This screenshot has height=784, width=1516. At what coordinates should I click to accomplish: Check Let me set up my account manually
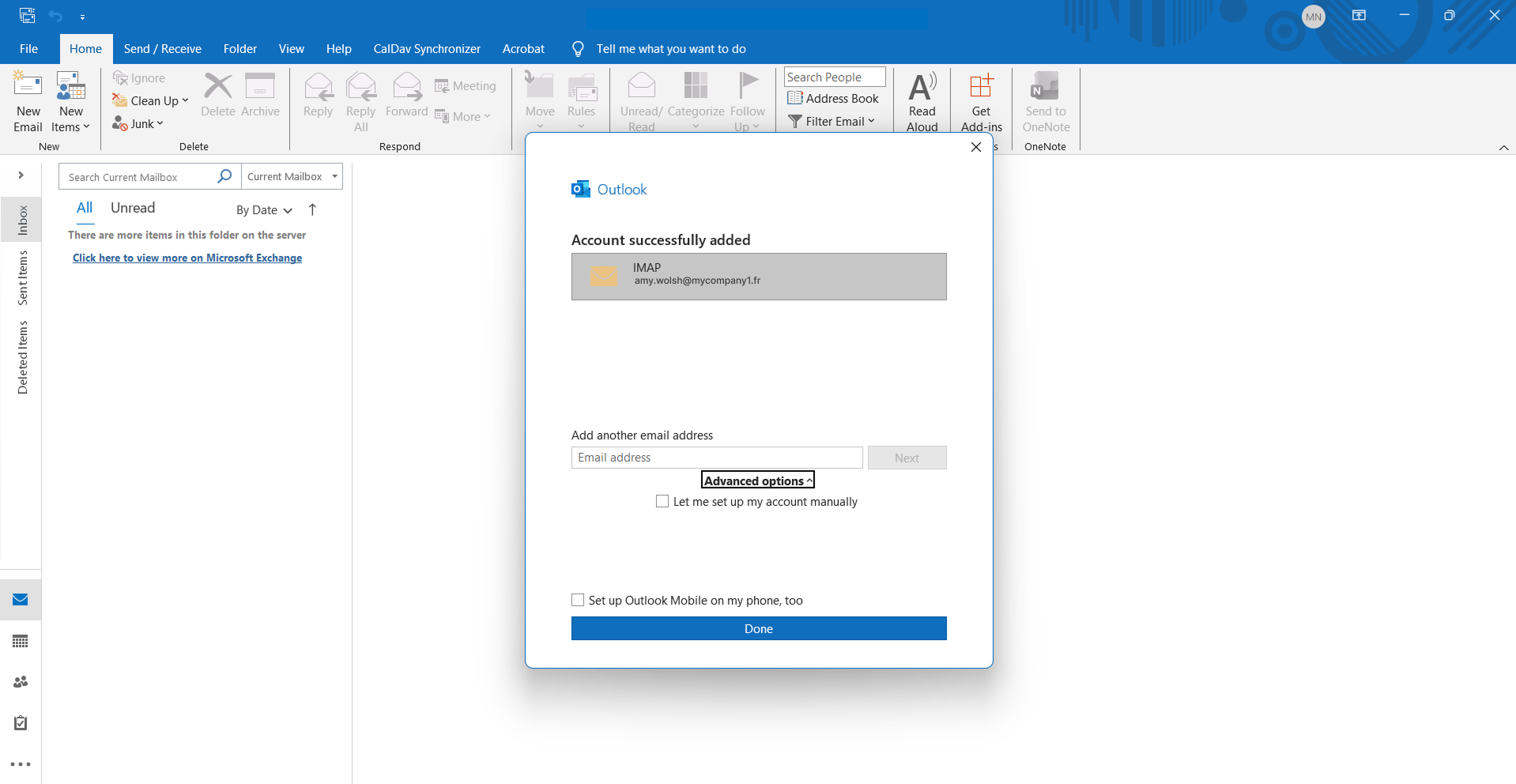coord(662,501)
